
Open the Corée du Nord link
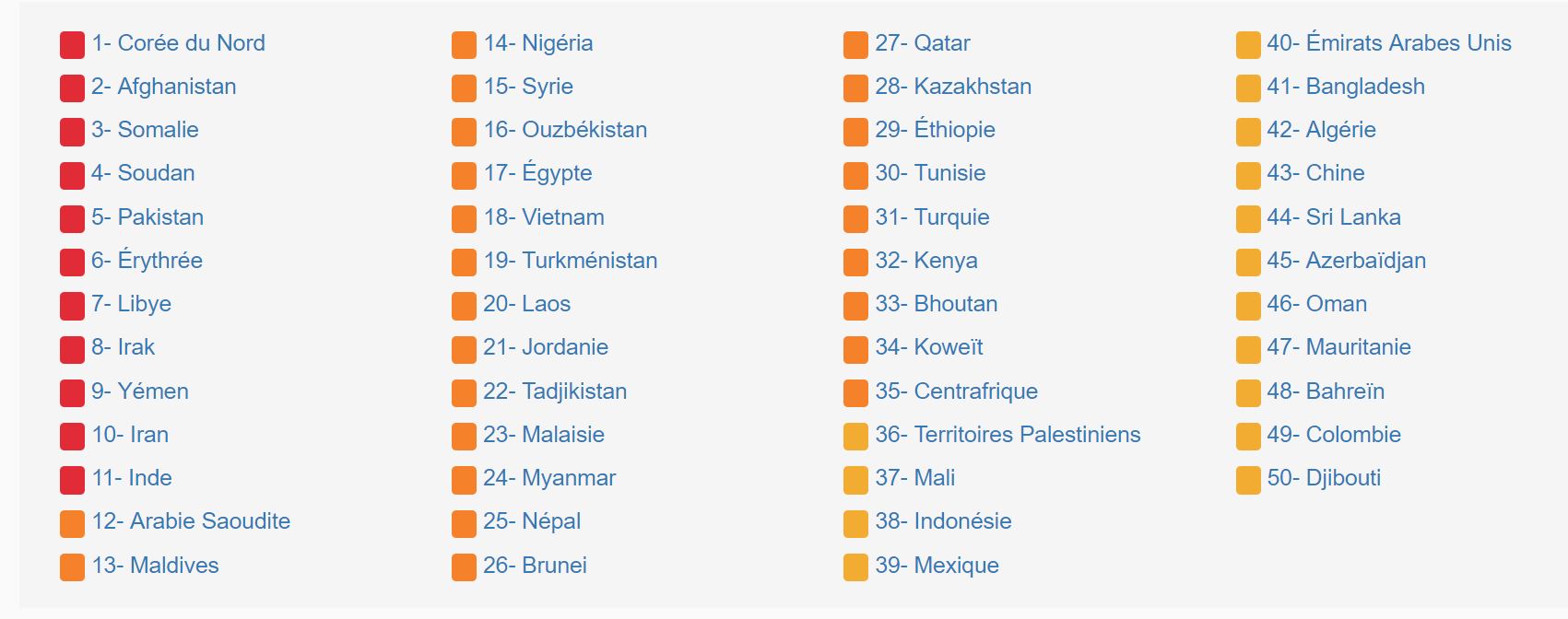(178, 43)
